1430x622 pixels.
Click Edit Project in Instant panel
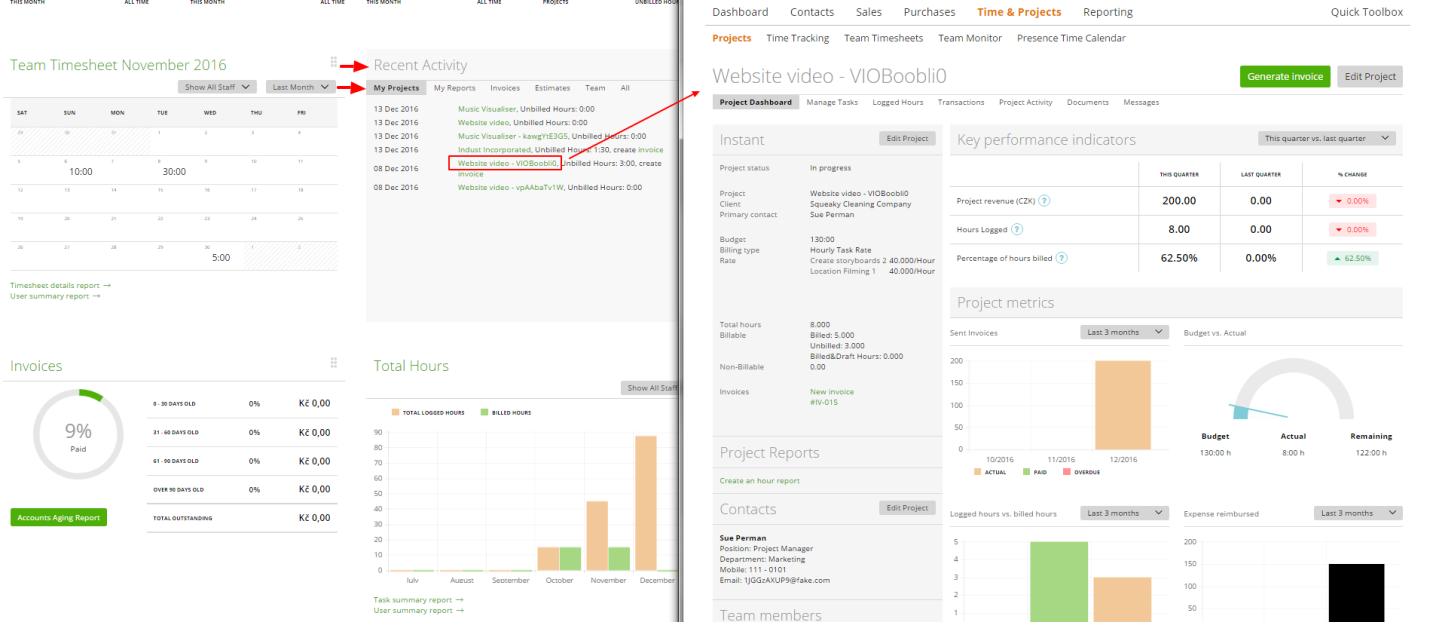pos(907,139)
